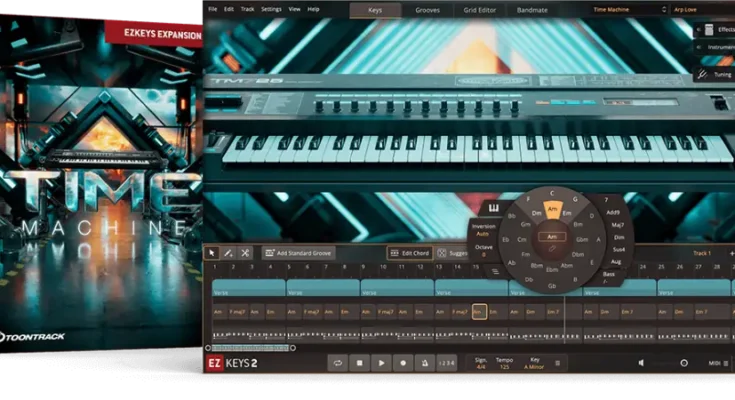Click the Edit Chord button
The image size is (735, 400).
point(409,253)
